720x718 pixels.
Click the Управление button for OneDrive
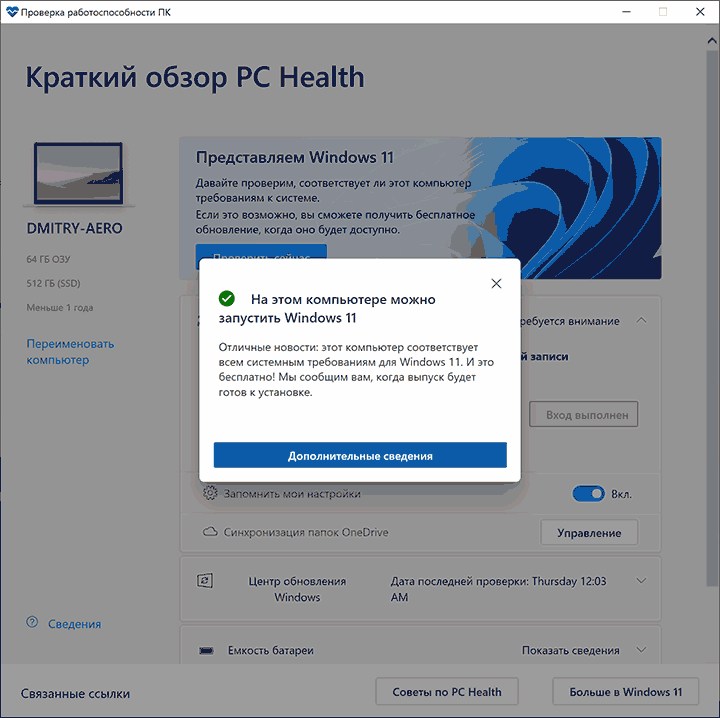(589, 533)
